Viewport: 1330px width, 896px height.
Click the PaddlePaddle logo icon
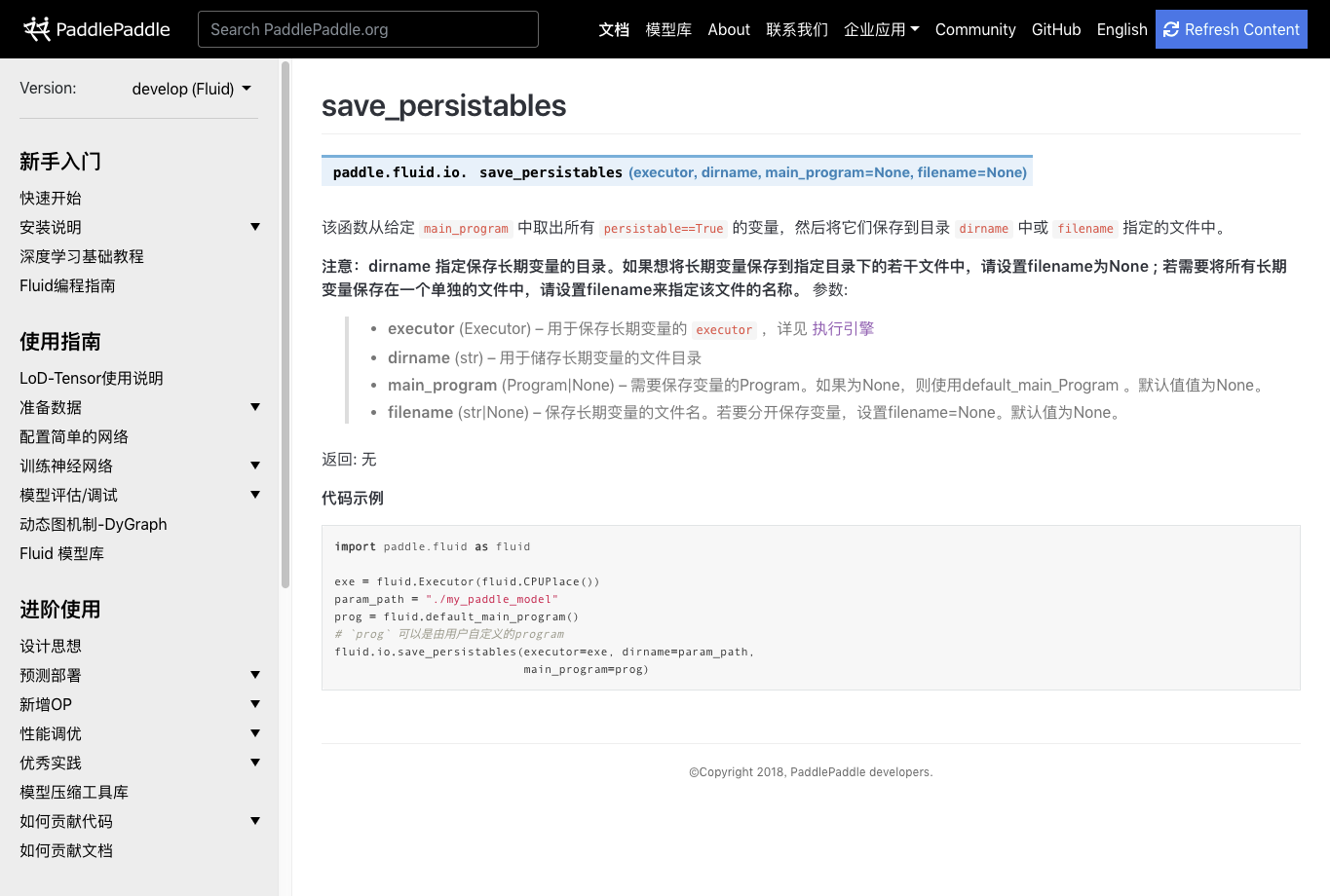[37, 29]
